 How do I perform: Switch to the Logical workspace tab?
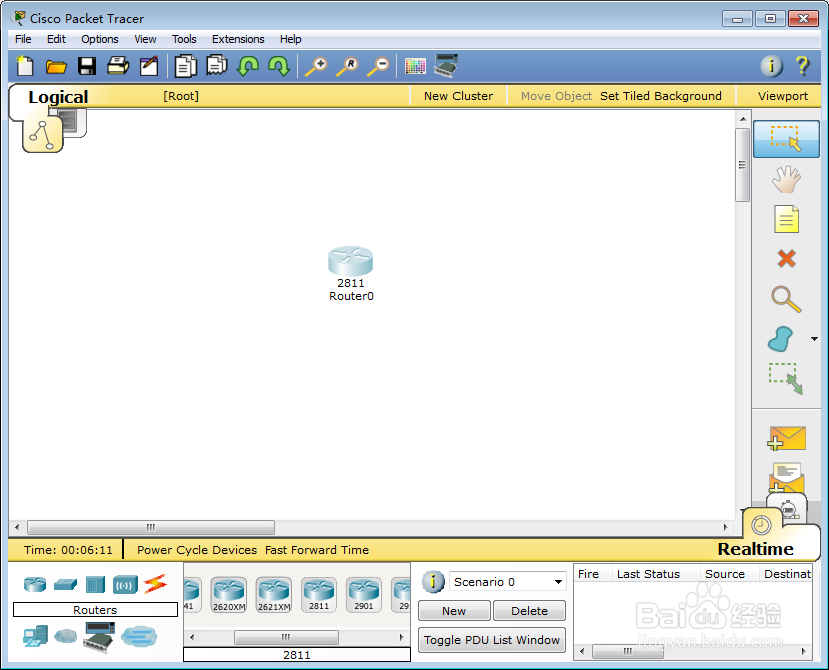(58, 97)
